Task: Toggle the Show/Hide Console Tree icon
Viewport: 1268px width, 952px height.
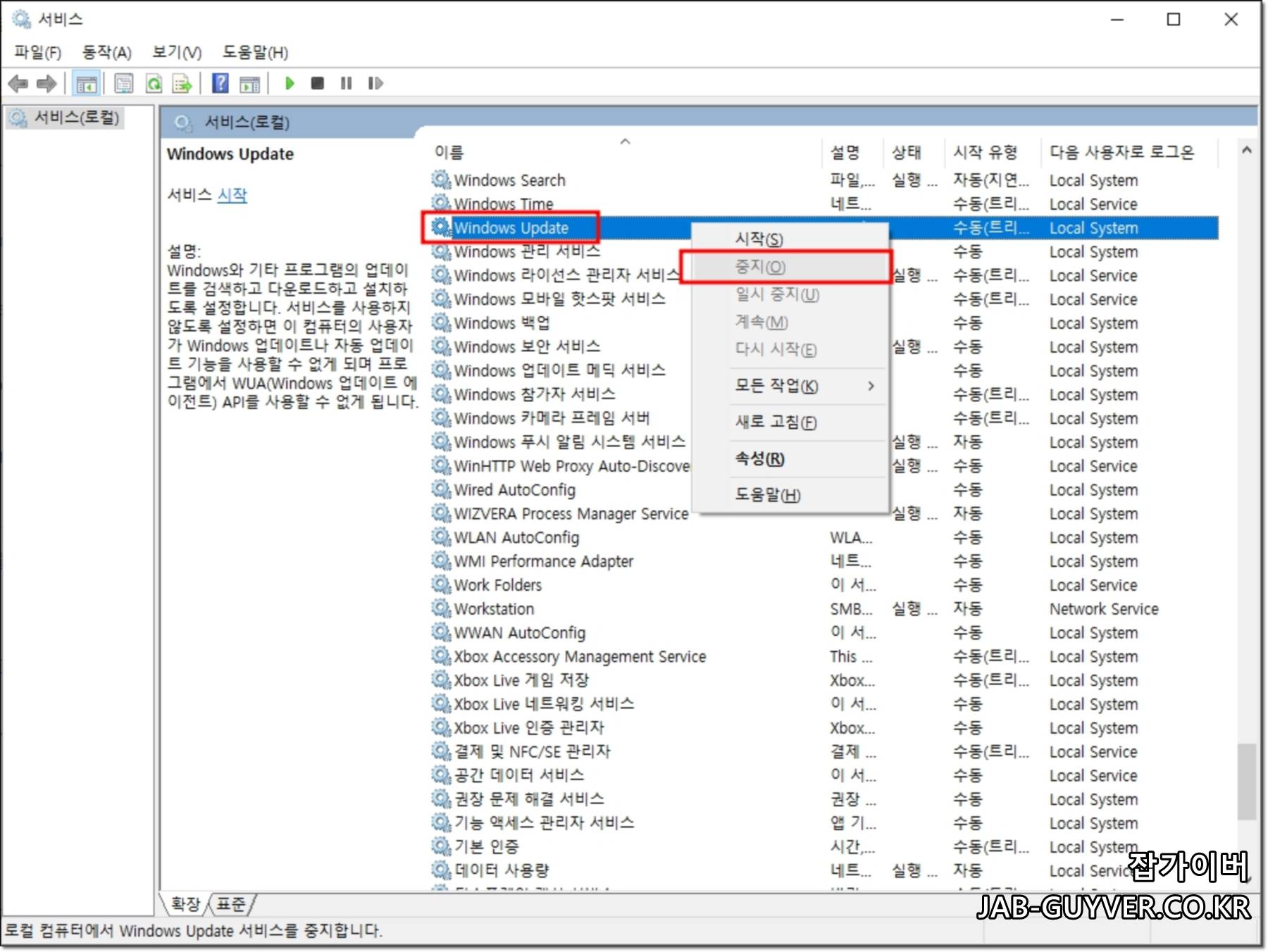Action: (x=87, y=84)
